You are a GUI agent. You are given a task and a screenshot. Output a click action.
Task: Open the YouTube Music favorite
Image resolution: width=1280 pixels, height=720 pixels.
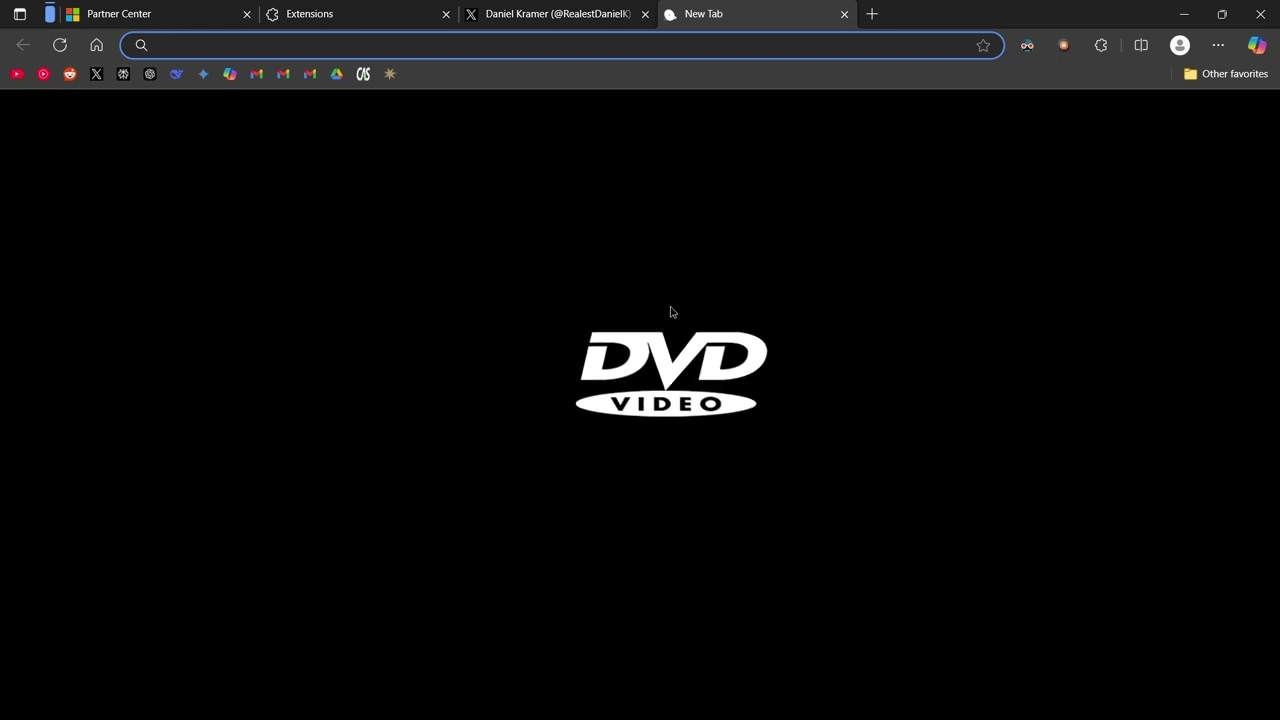click(43, 74)
